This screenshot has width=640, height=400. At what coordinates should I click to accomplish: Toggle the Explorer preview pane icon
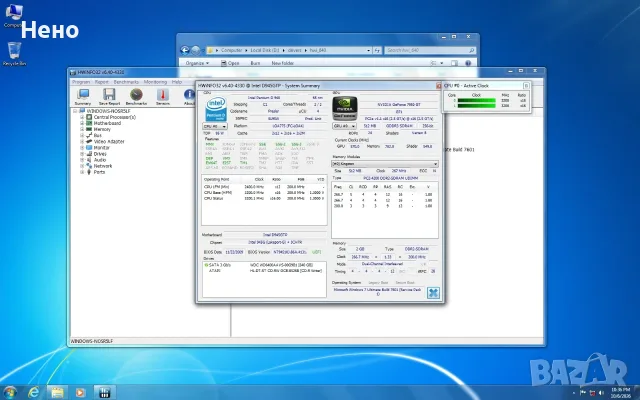pyautogui.click(x=454, y=63)
